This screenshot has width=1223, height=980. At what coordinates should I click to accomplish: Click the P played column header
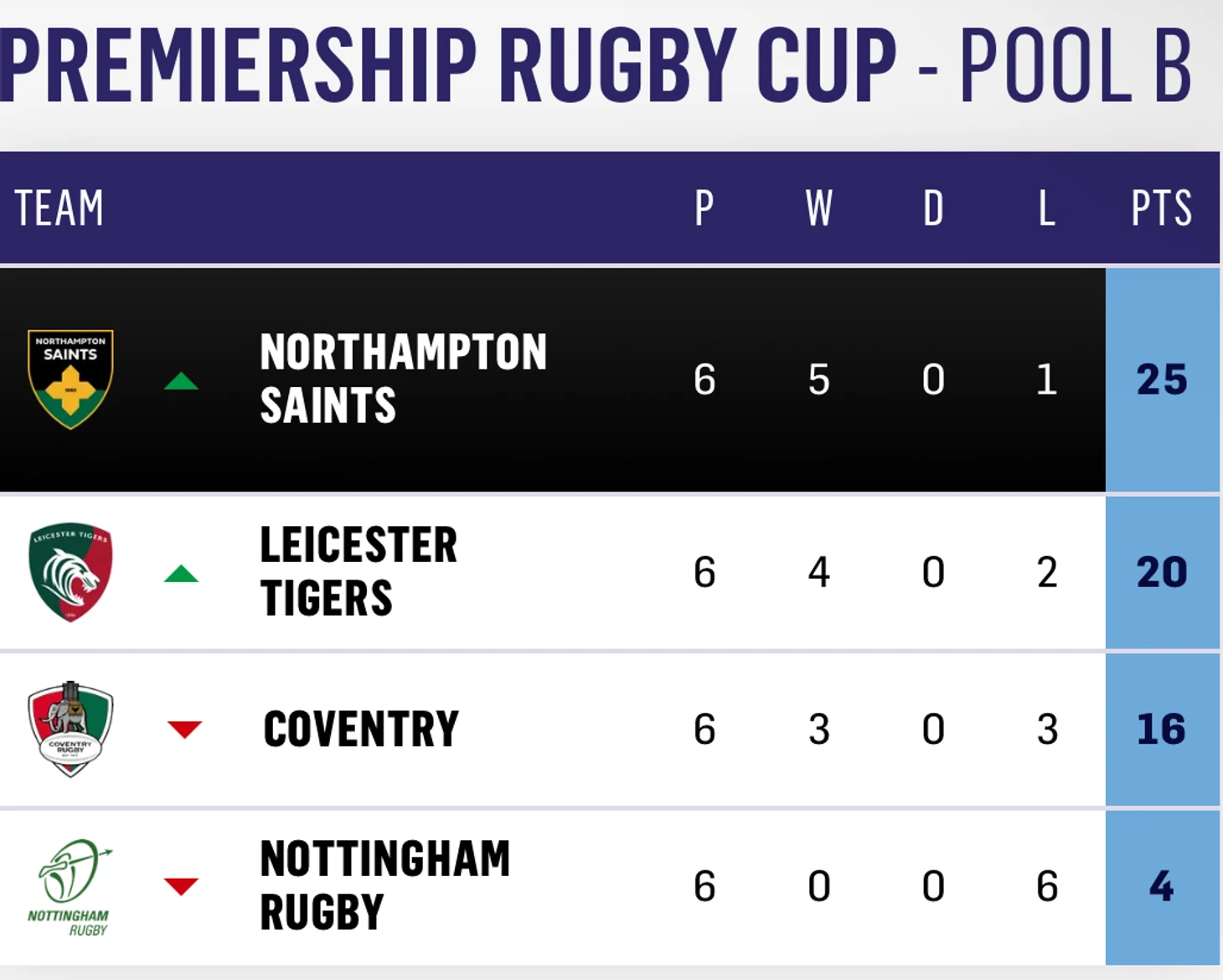point(704,208)
